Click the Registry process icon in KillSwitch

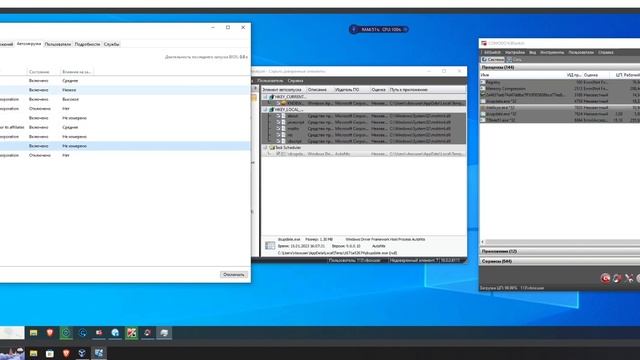[x=483, y=82]
